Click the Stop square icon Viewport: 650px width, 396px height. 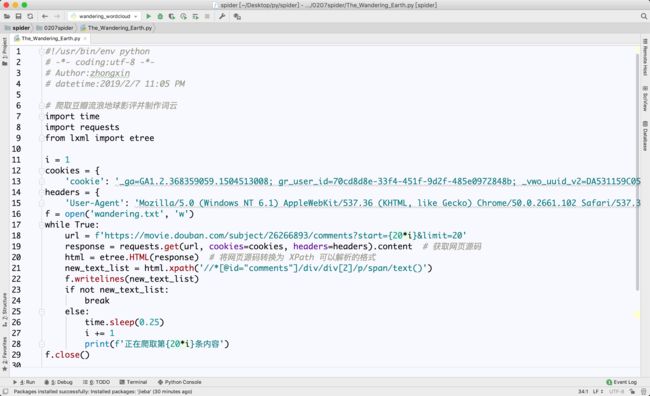click(207, 16)
